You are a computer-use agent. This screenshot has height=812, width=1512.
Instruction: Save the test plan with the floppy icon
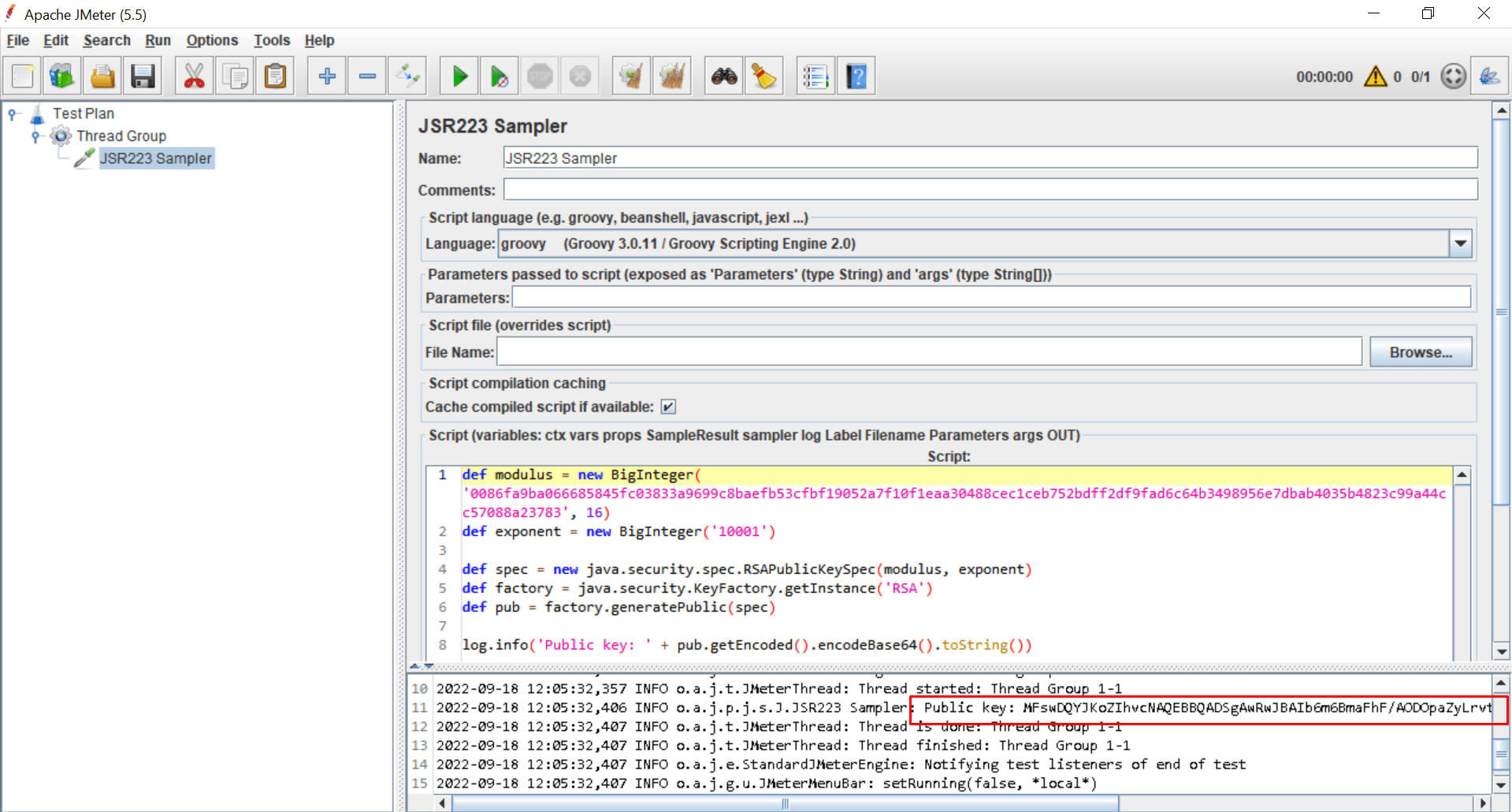pyautogui.click(x=143, y=76)
